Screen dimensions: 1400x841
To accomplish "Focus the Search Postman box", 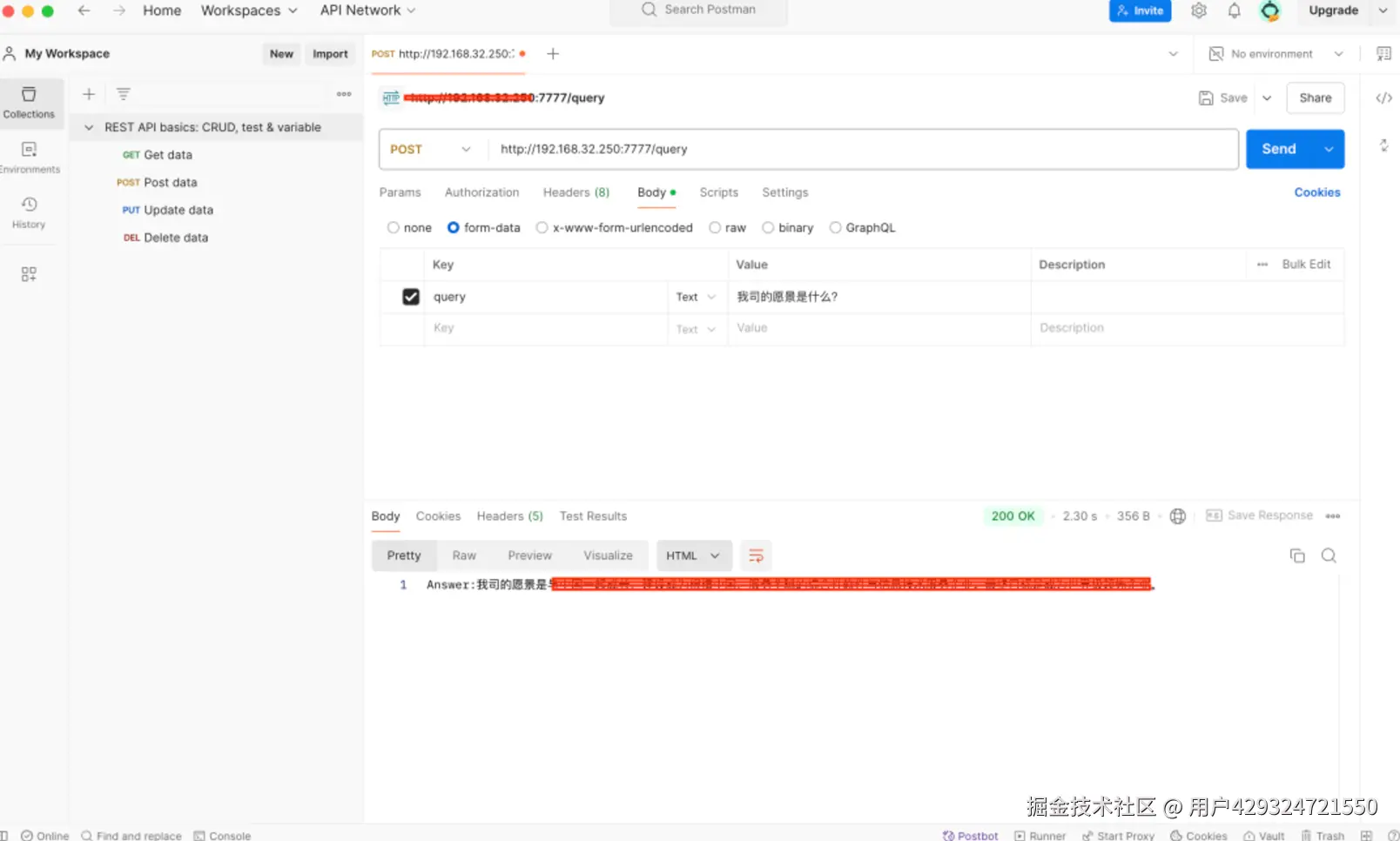I will pos(699,10).
